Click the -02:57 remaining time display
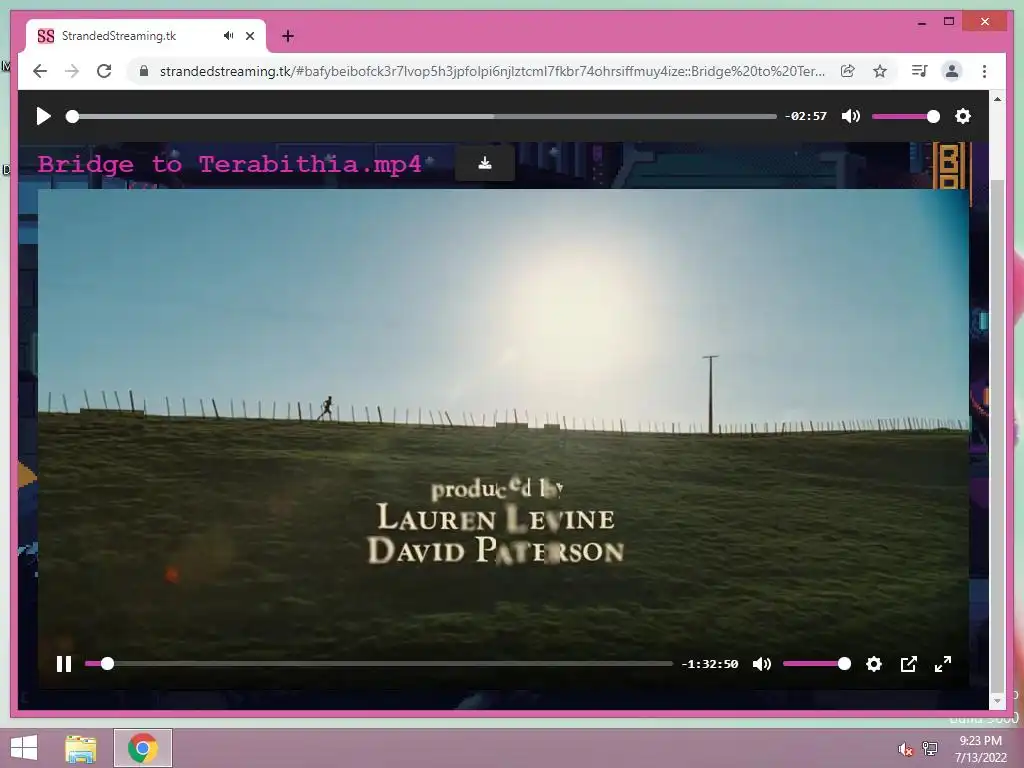 [806, 116]
